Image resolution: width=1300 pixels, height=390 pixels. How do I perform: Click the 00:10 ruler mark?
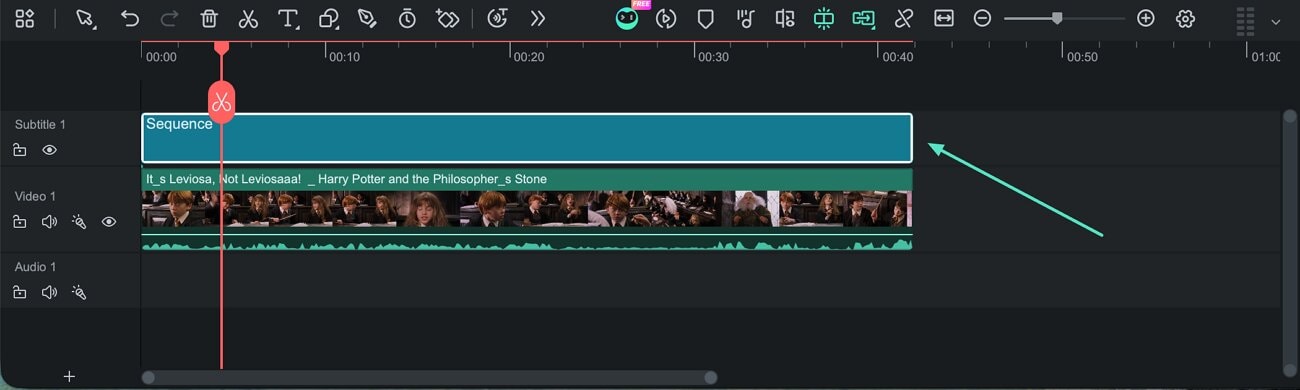pyautogui.click(x=345, y=57)
